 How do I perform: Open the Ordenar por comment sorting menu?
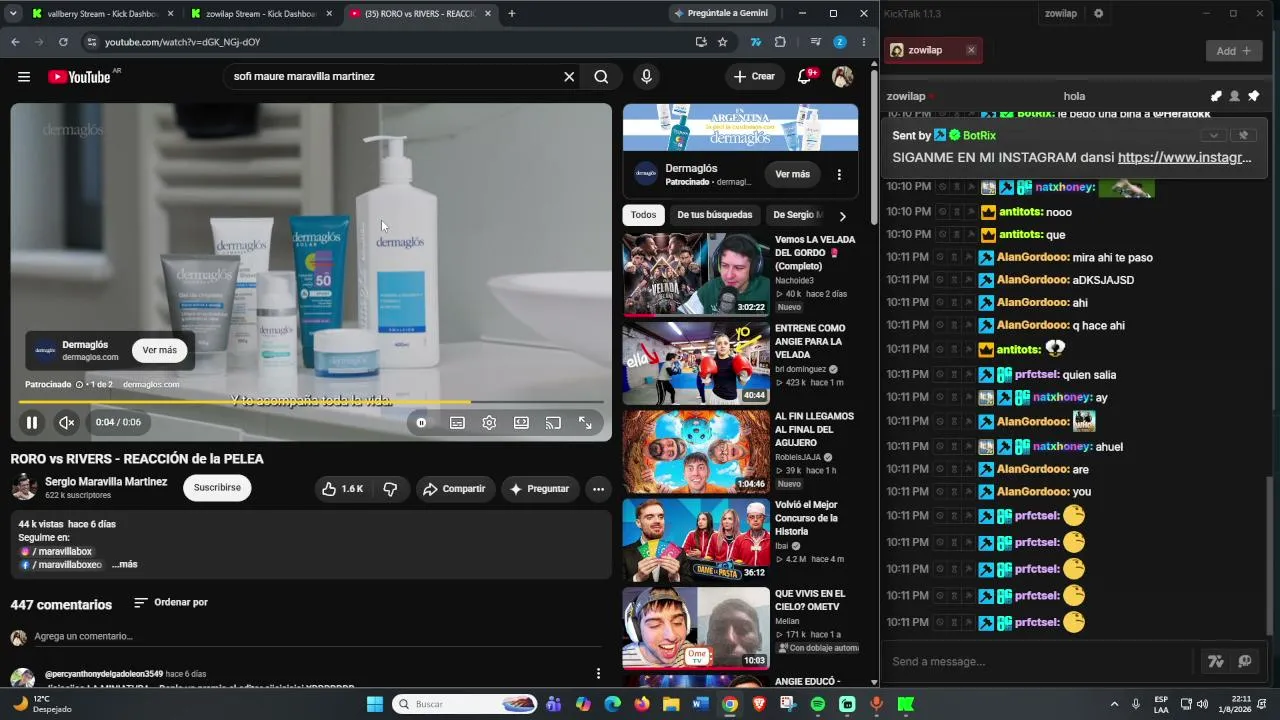(x=171, y=603)
